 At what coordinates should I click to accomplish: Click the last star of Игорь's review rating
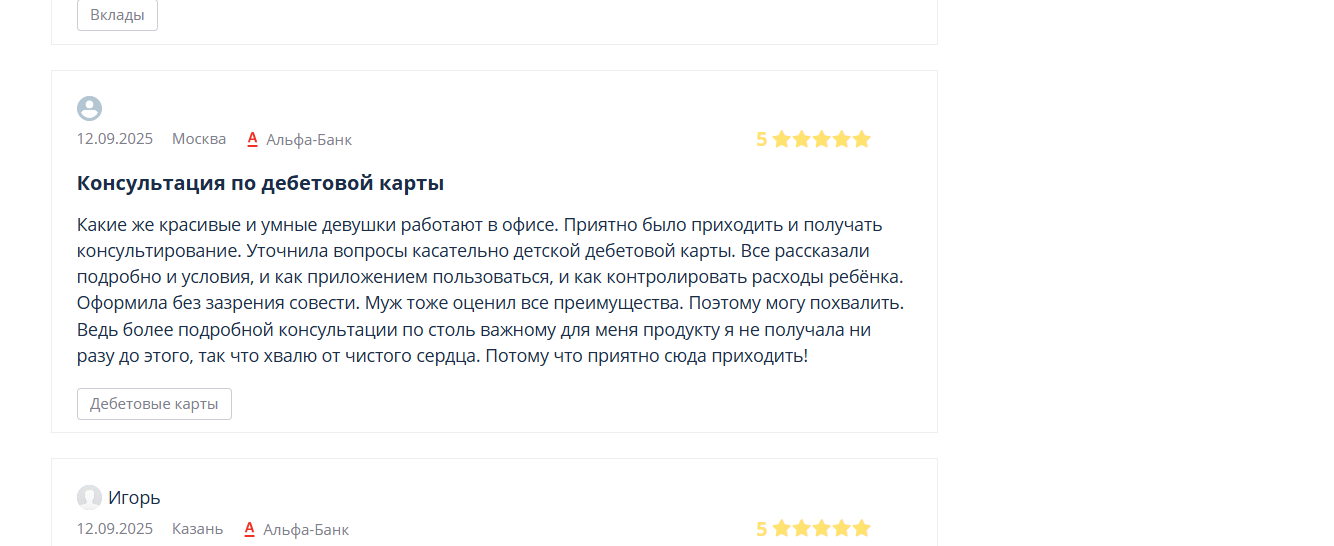[x=861, y=528]
